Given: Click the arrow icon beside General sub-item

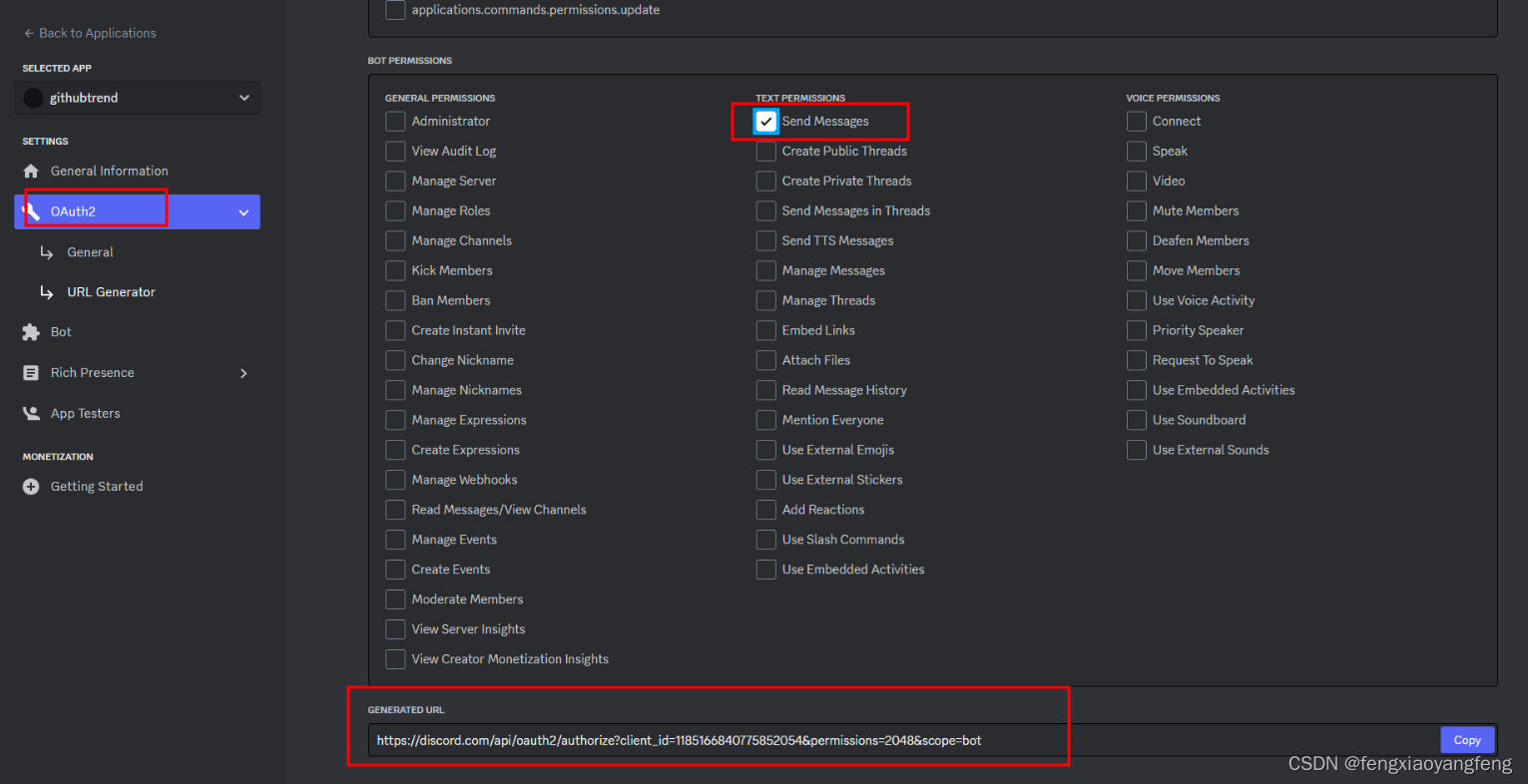Looking at the screenshot, I should [46, 252].
